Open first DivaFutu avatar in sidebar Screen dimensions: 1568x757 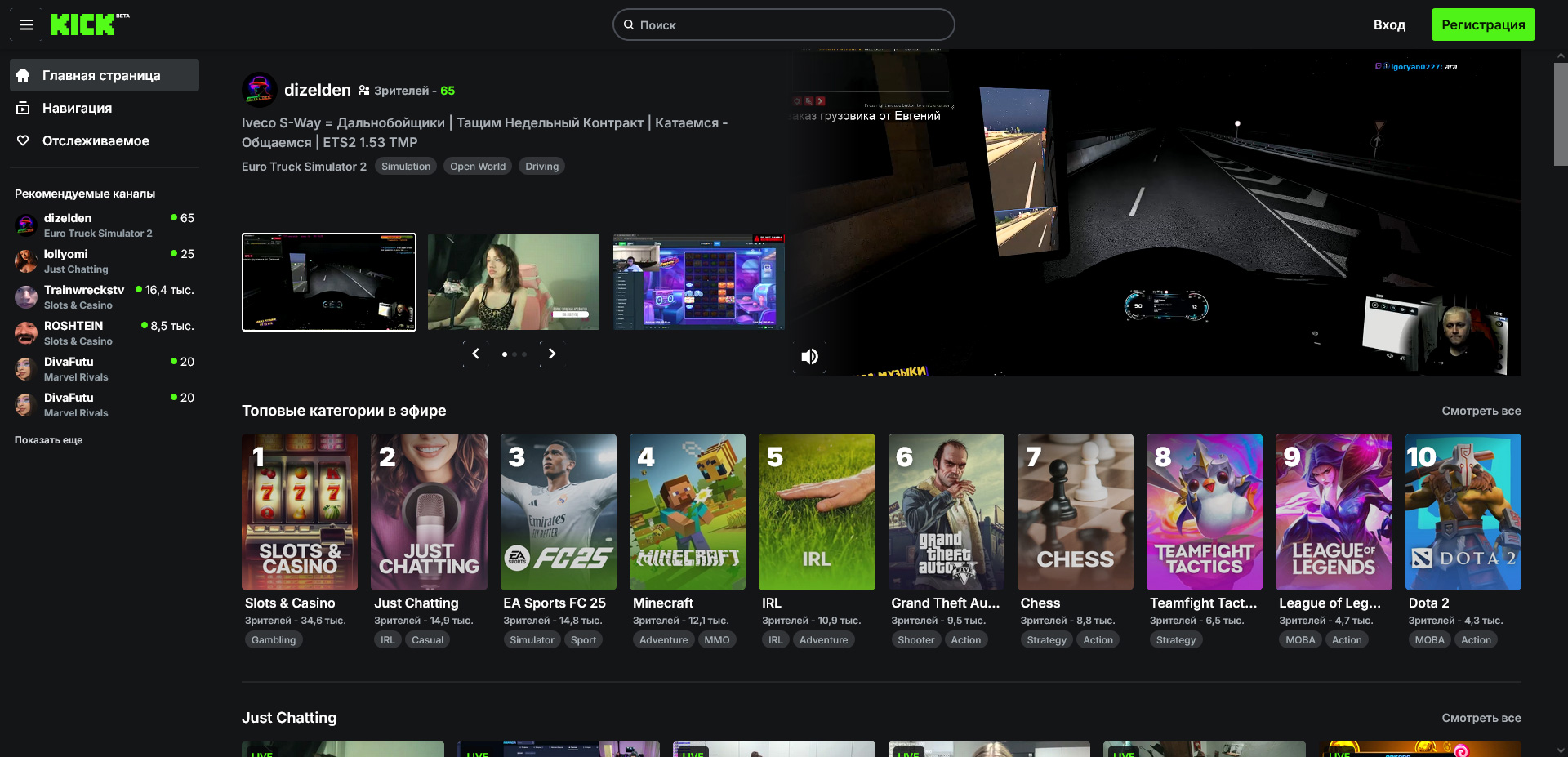click(26, 368)
